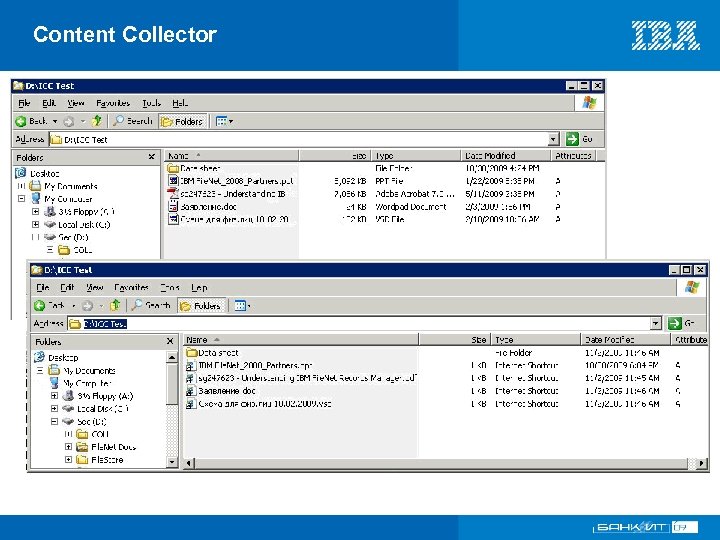Viewport: 720px width, 540px height.
Task: Sort by Type column in upper window
Action: click(416, 156)
